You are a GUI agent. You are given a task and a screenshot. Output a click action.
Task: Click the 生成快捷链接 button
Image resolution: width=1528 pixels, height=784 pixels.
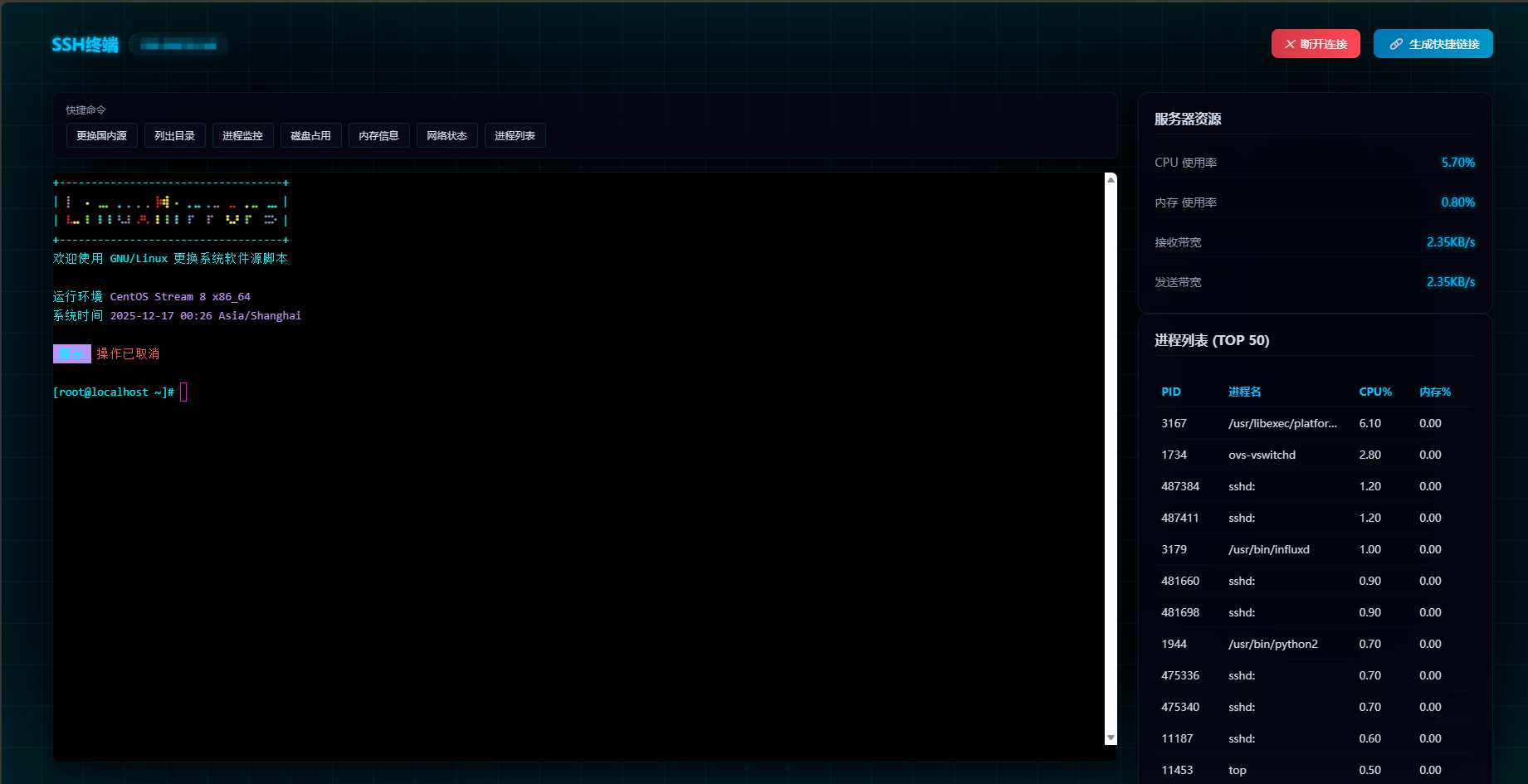(1433, 44)
